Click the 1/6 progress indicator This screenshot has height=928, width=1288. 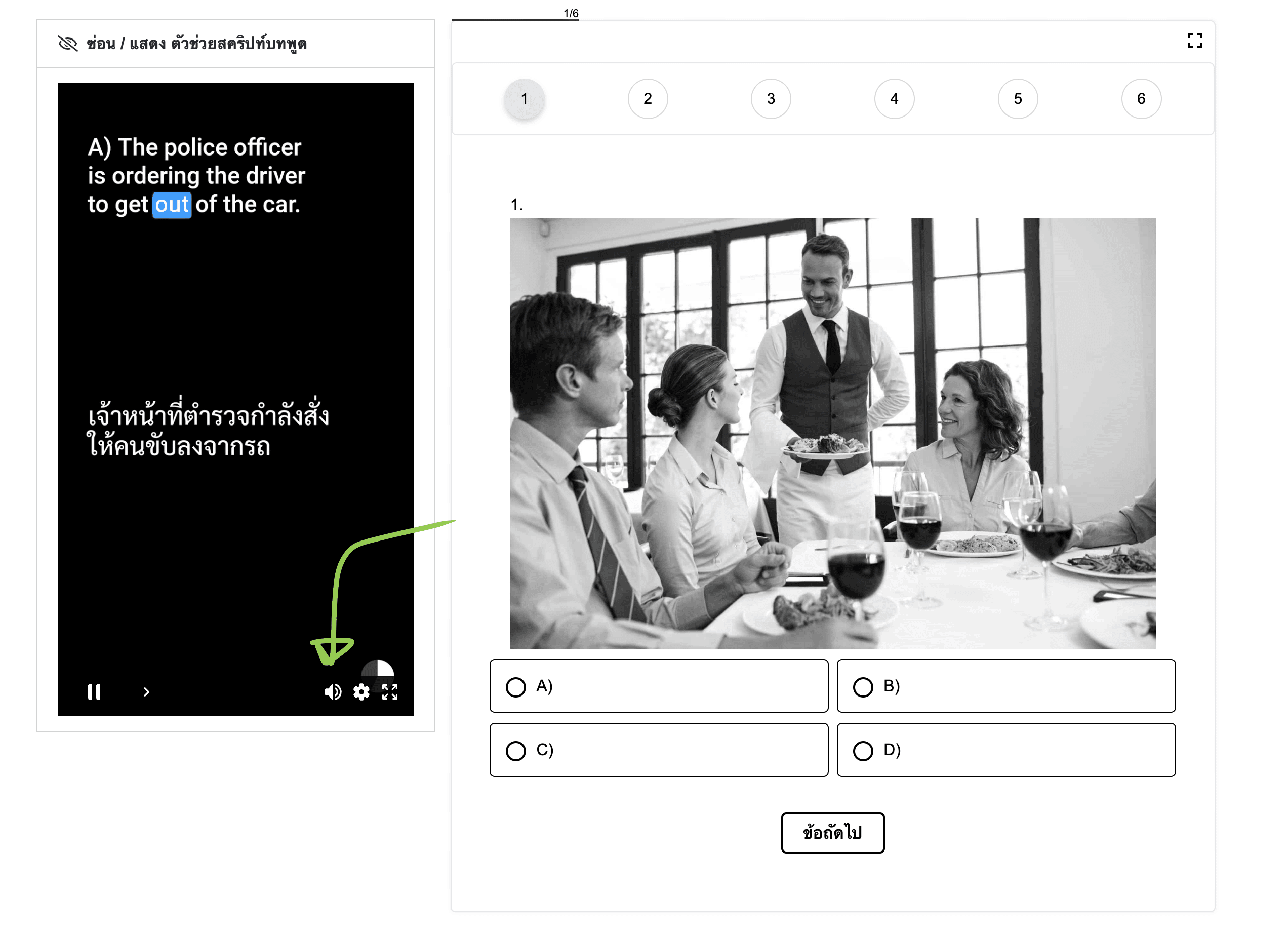click(x=571, y=13)
